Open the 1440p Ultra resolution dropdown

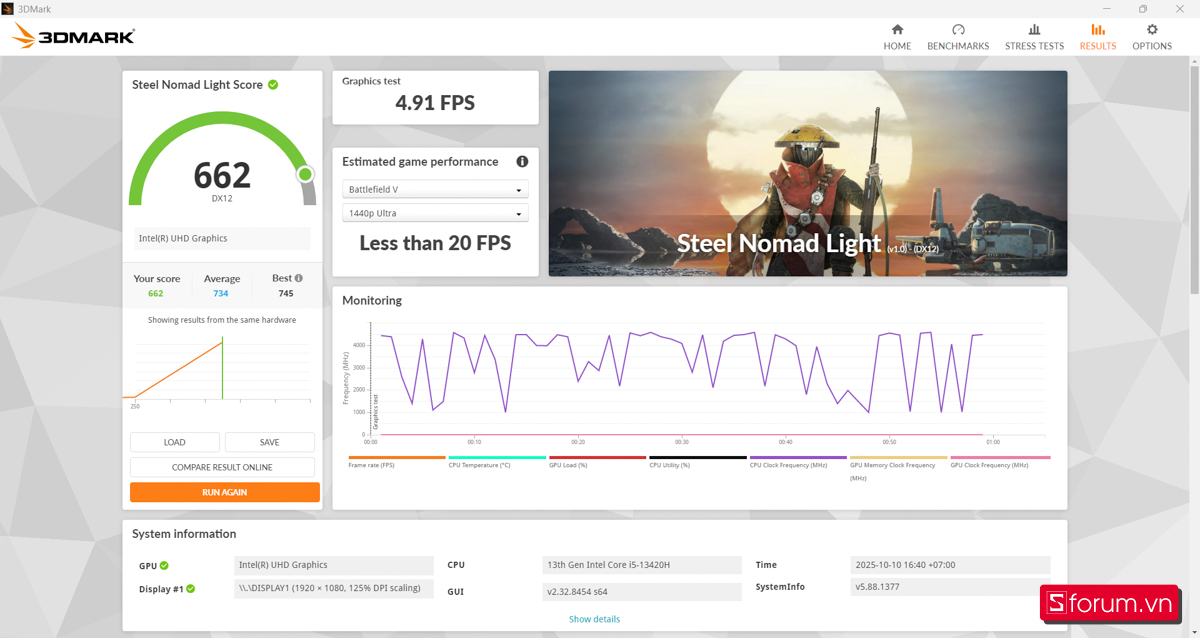[x=435, y=213]
